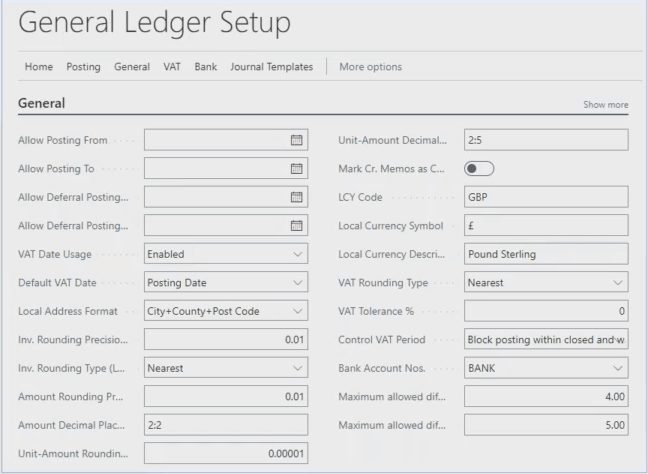This screenshot has width=648, height=474.
Task: Open calendar picker for Allow Posting To
Action: [x=295, y=169]
